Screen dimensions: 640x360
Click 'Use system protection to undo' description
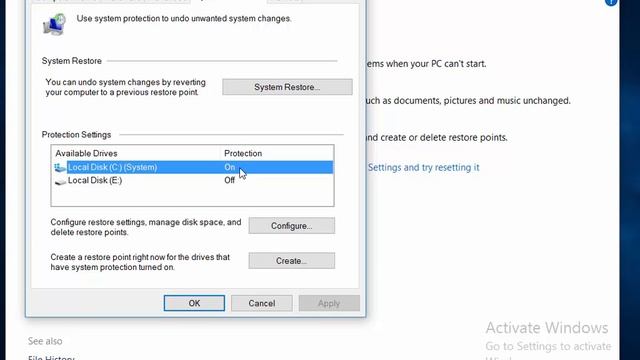pos(184,19)
